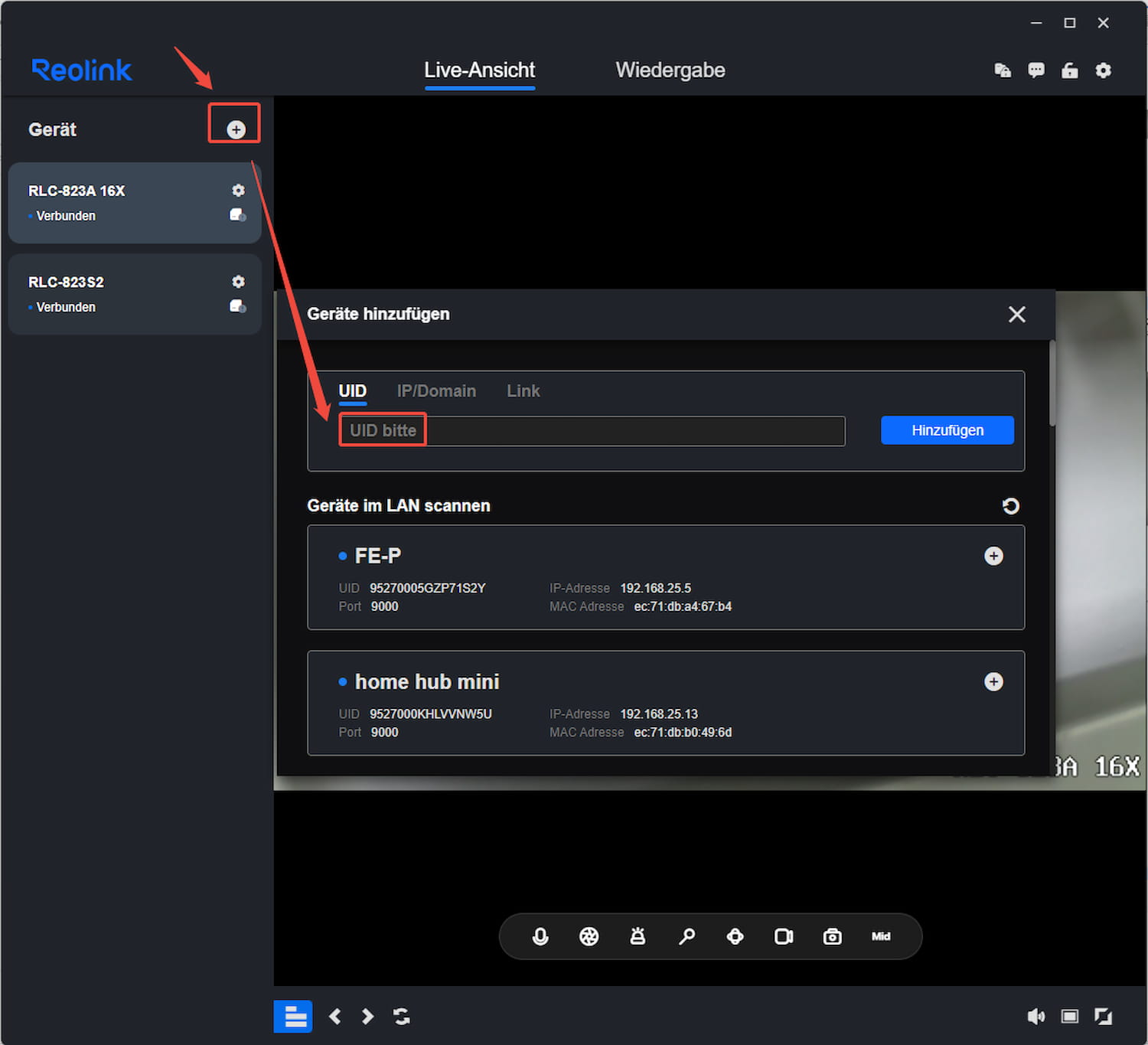
Task: Click the Reolink logo
Action: [82, 70]
